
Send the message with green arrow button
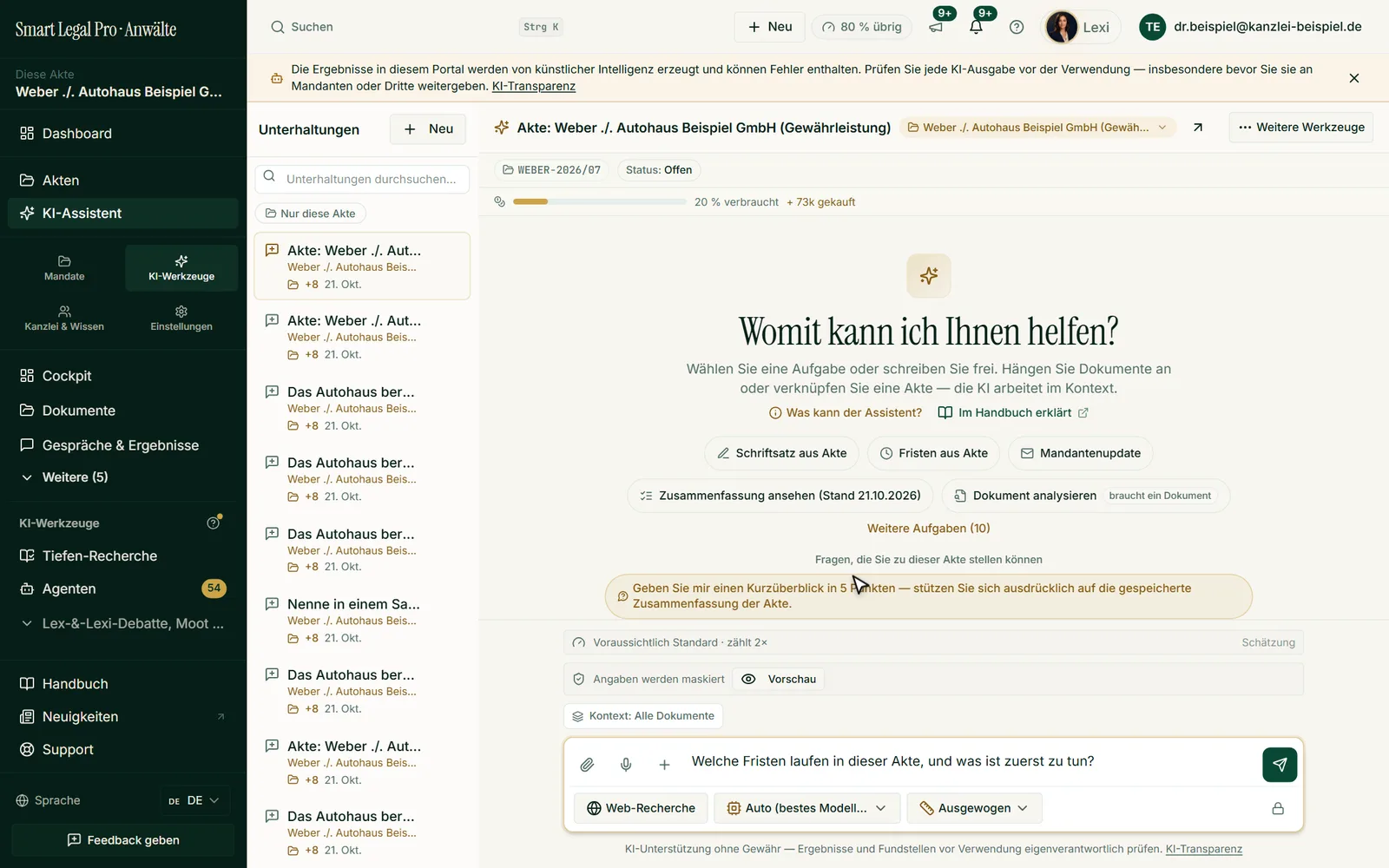[x=1280, y=765]
